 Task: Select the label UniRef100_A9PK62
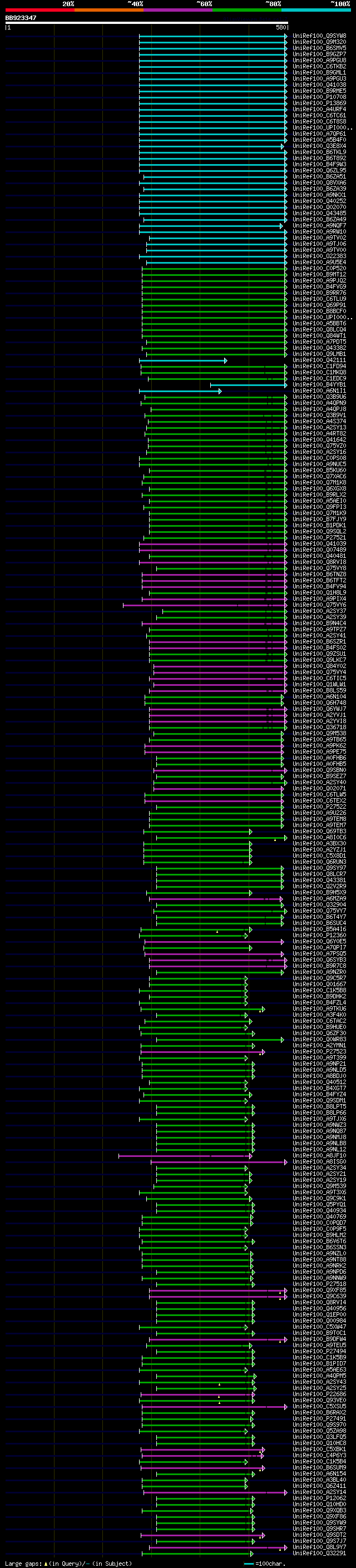[319, 746]
